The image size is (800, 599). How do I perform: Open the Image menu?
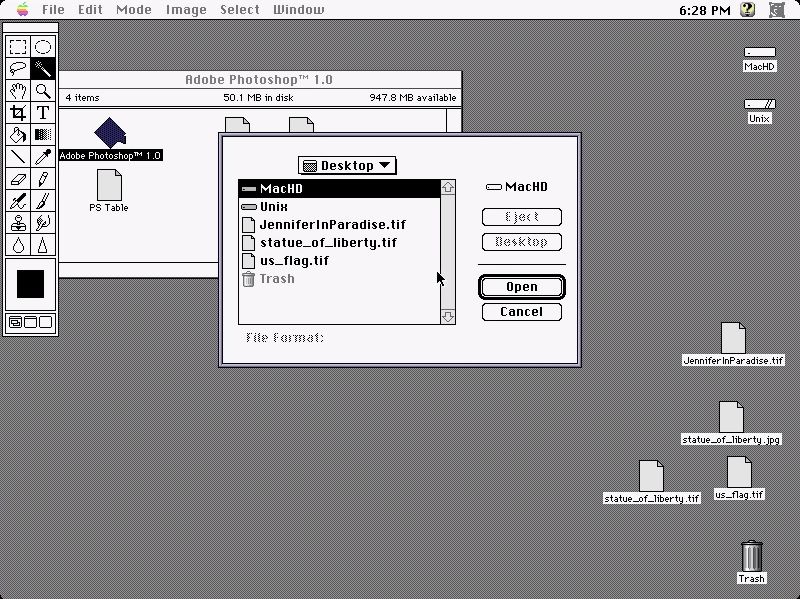tap(186, 9)
